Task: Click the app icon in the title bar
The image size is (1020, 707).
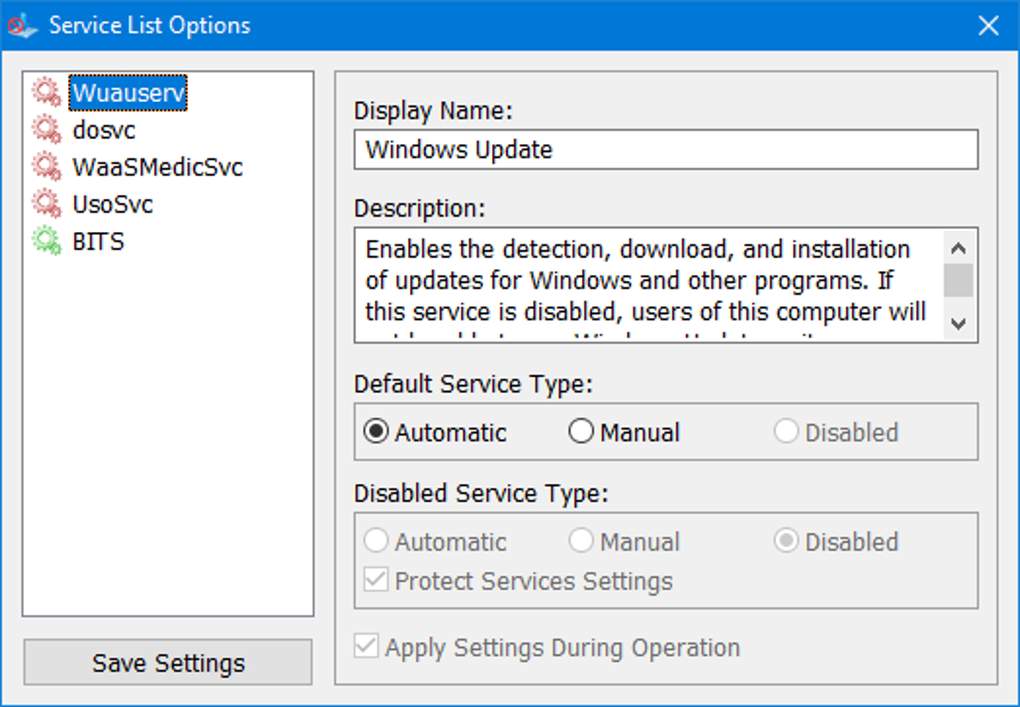Action: pos(22,26)
